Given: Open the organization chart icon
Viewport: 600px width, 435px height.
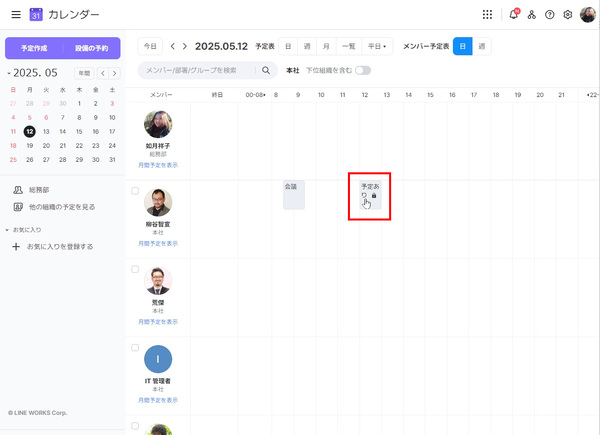Looking at the screenshot, I should click(532, 15).
